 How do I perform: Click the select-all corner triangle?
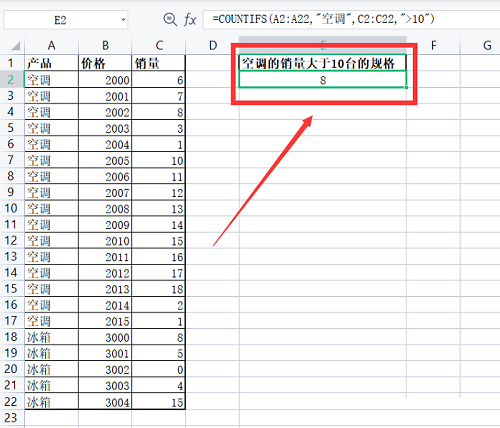pyautogui.click(x=15, y=45)
